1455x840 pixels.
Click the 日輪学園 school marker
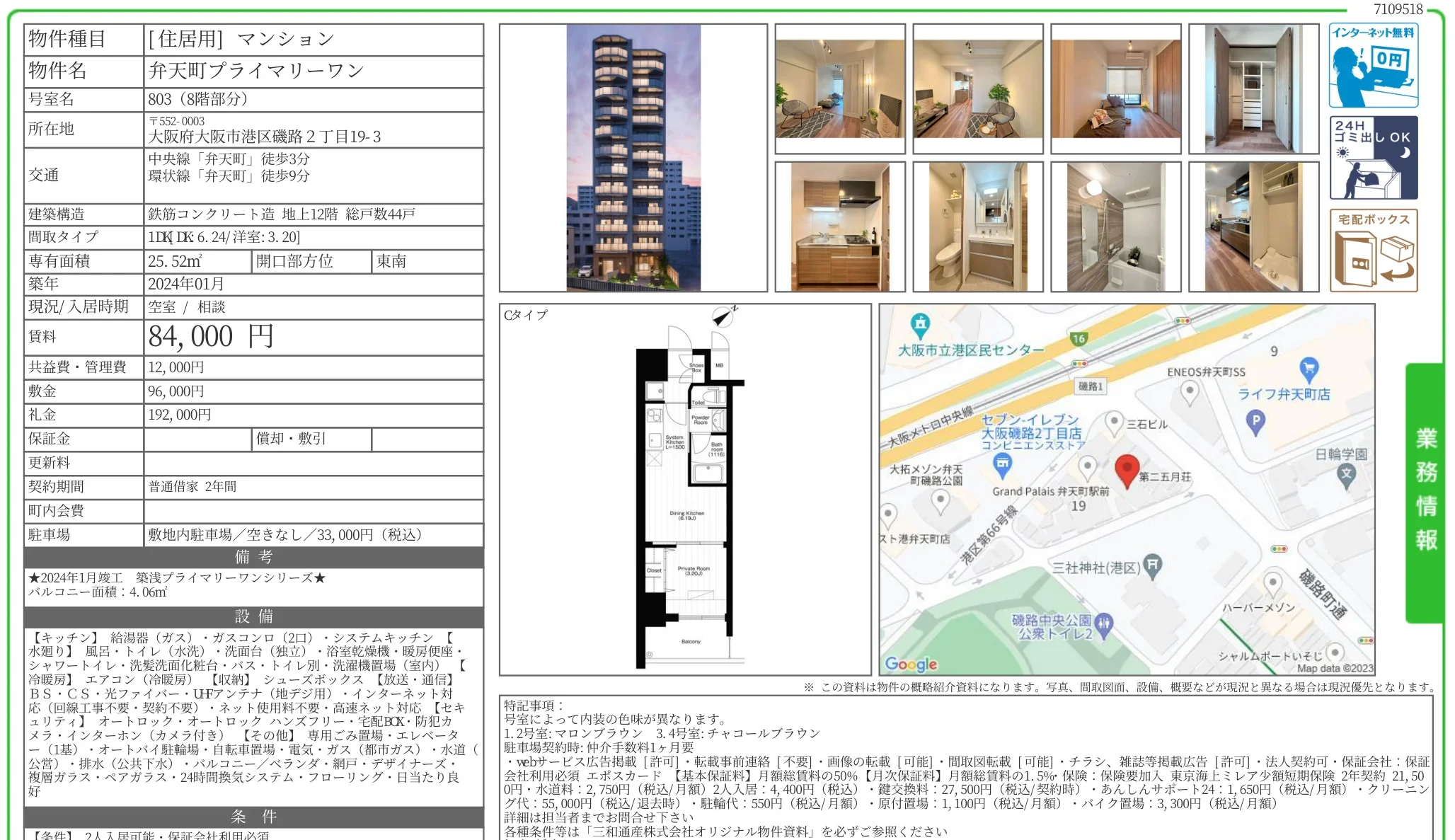[x=1346, y=474]
